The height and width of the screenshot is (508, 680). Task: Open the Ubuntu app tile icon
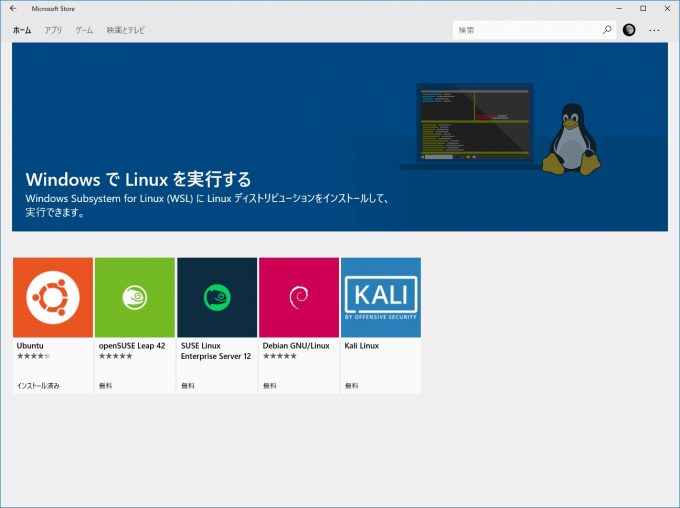(x=53, y=297)
